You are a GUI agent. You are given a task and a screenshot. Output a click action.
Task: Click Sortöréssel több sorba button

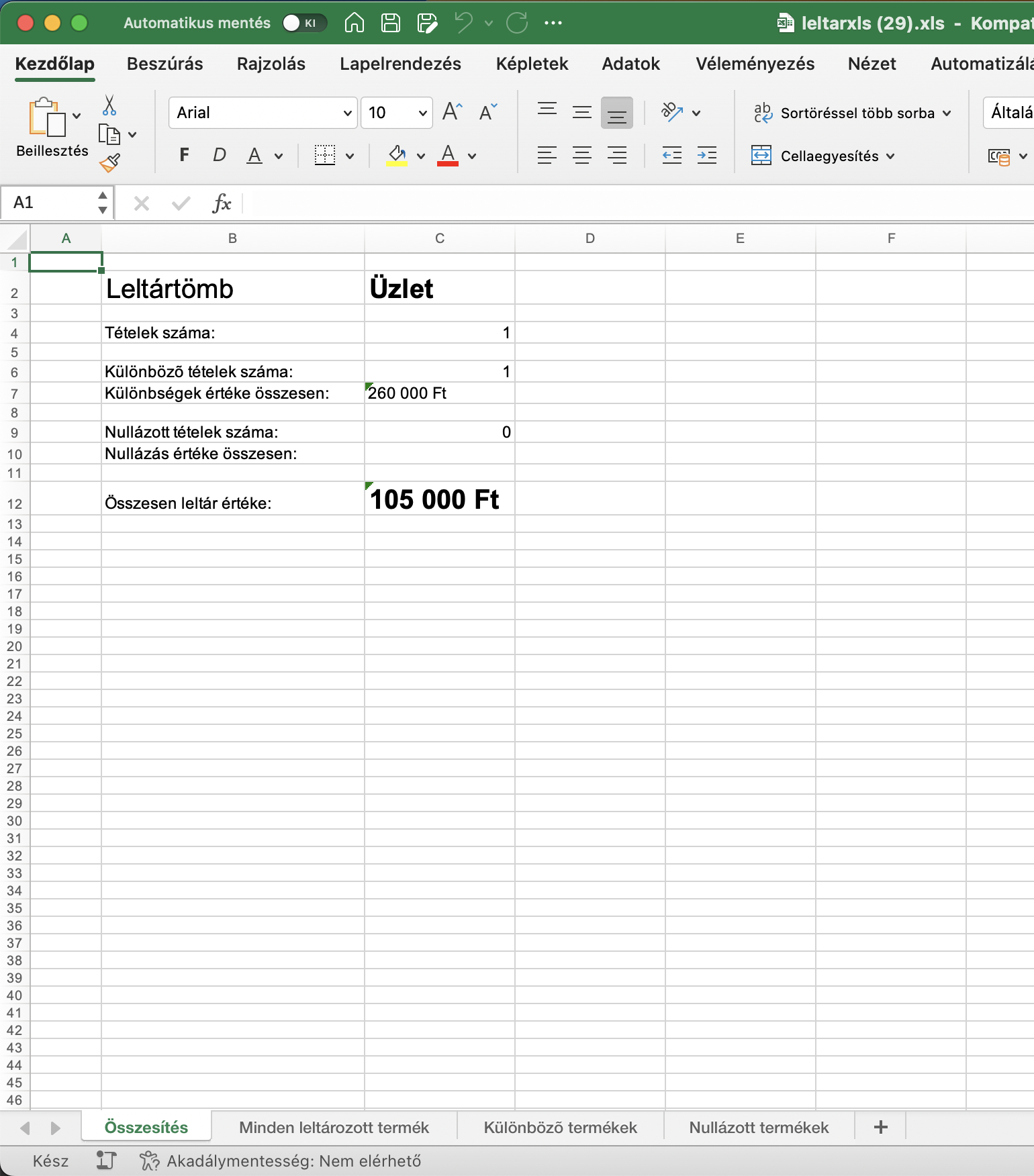tap(857, 113)
